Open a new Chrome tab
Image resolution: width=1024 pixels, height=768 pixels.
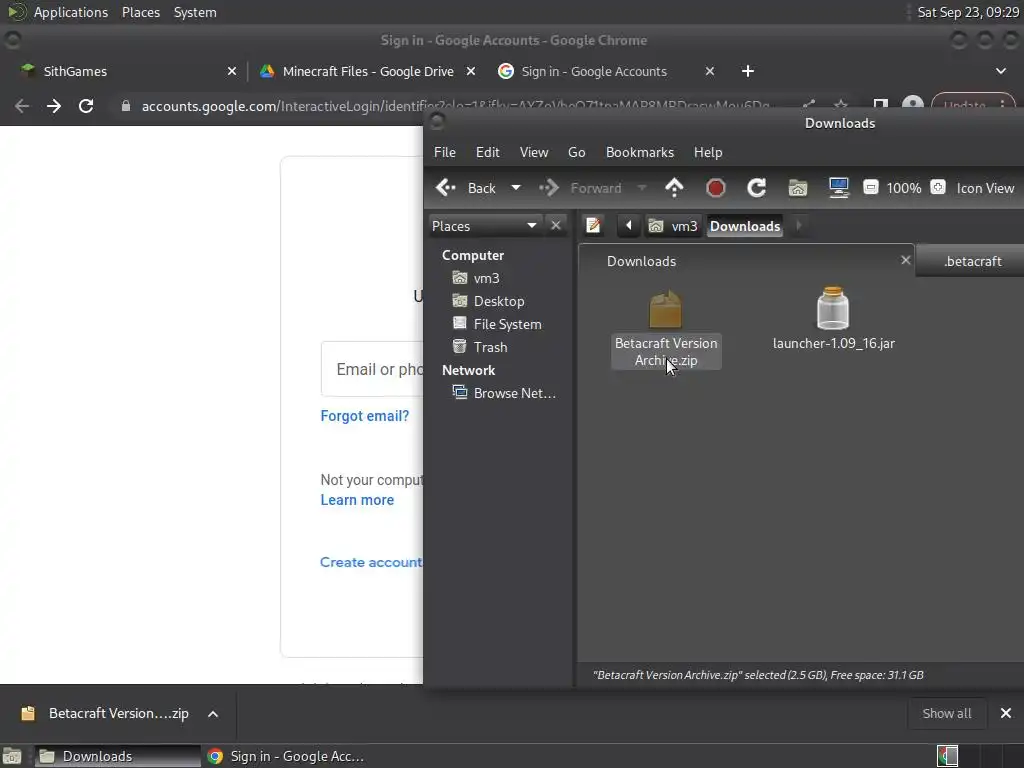748,71
